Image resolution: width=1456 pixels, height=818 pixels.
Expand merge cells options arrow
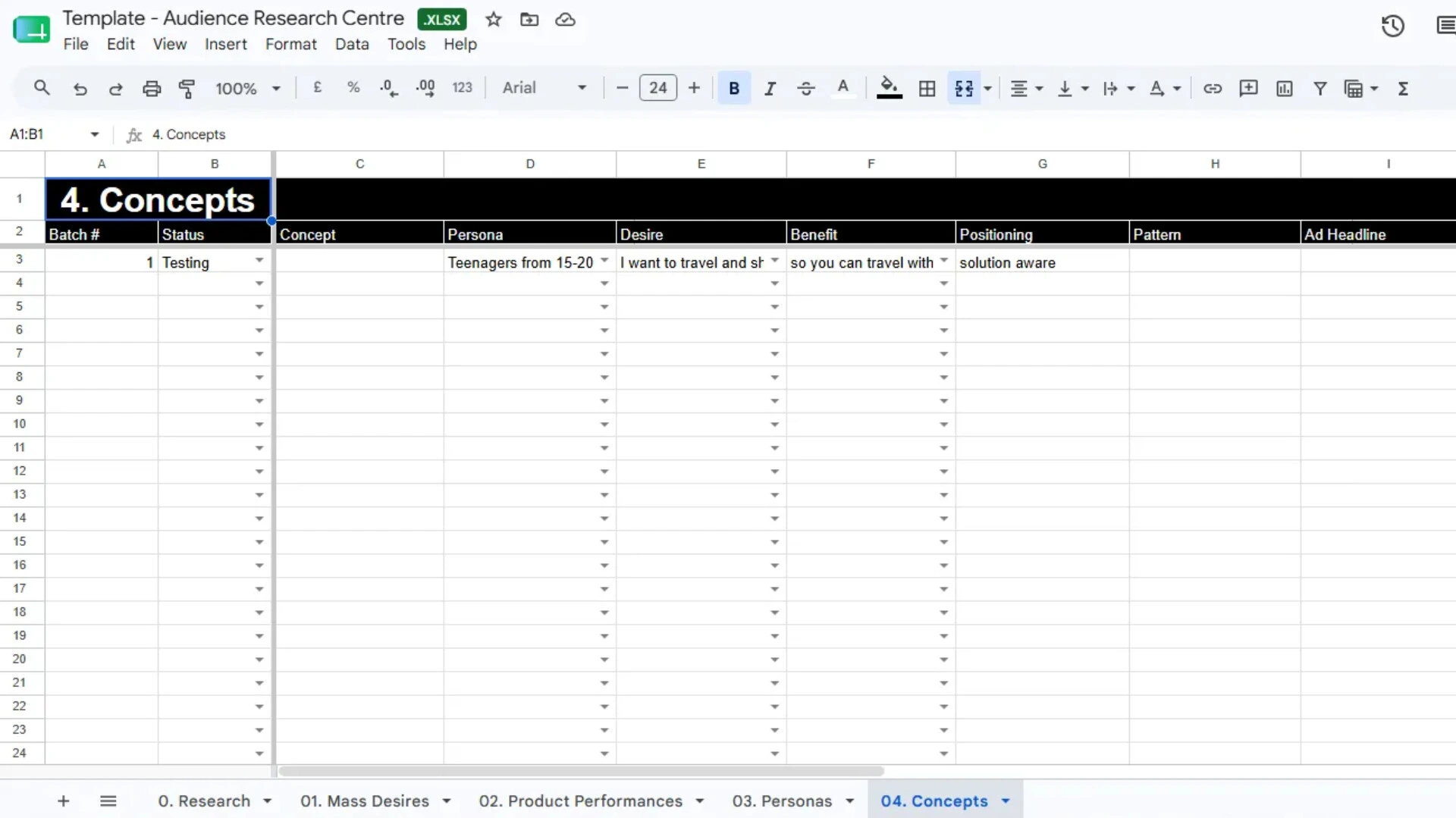click(x=988, y=89)
